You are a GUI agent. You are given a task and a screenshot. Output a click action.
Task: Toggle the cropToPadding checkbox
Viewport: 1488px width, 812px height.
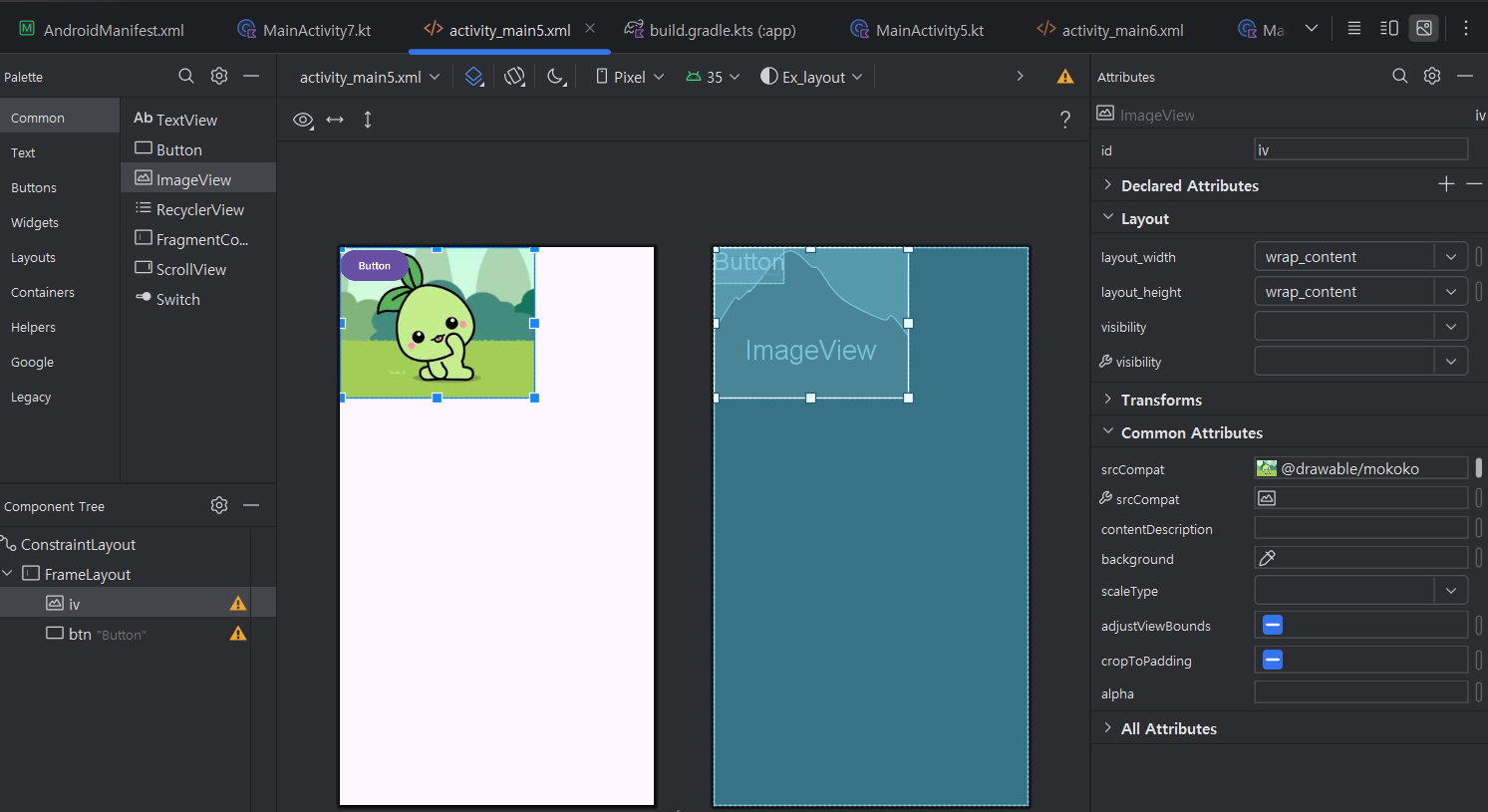point(1273,661)
